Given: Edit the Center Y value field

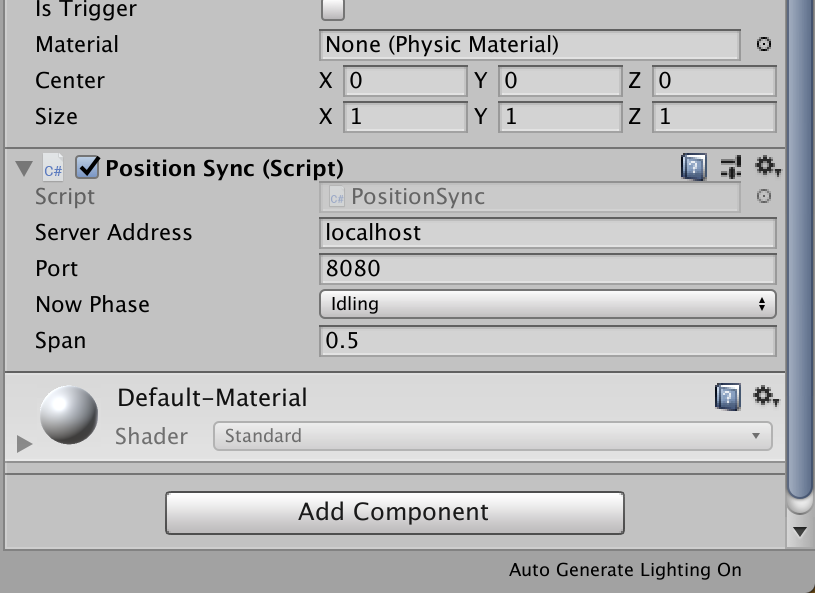Looking at the screenshot, I should pyautogui.click(x=560, y=81).
